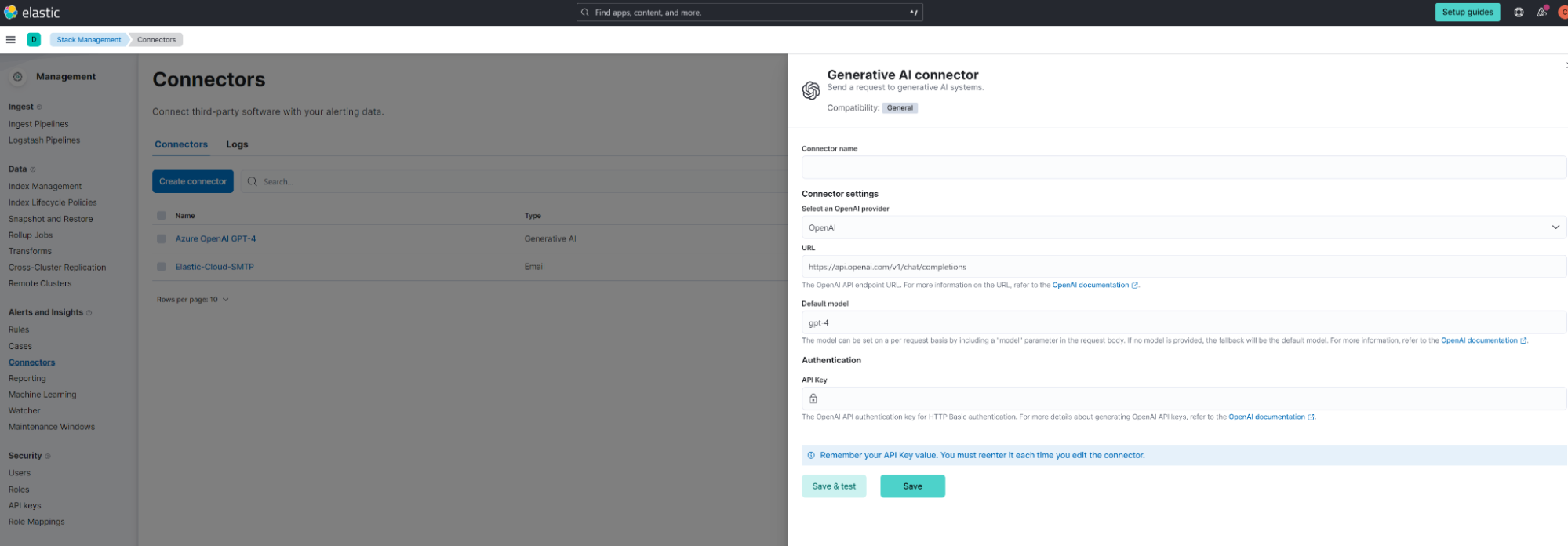Click the user account avatar

point(1563,13)
